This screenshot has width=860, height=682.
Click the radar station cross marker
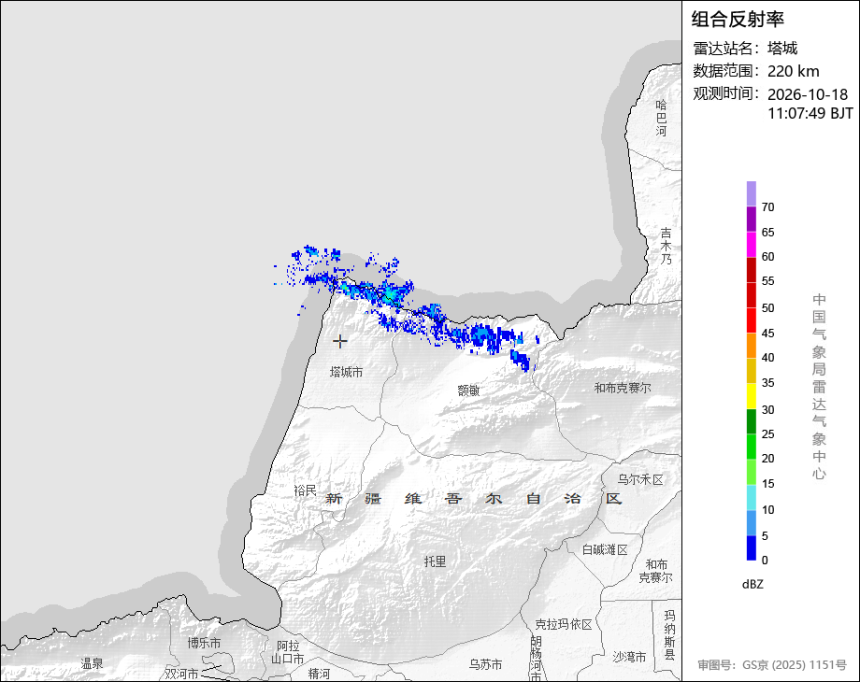point(340,341)
